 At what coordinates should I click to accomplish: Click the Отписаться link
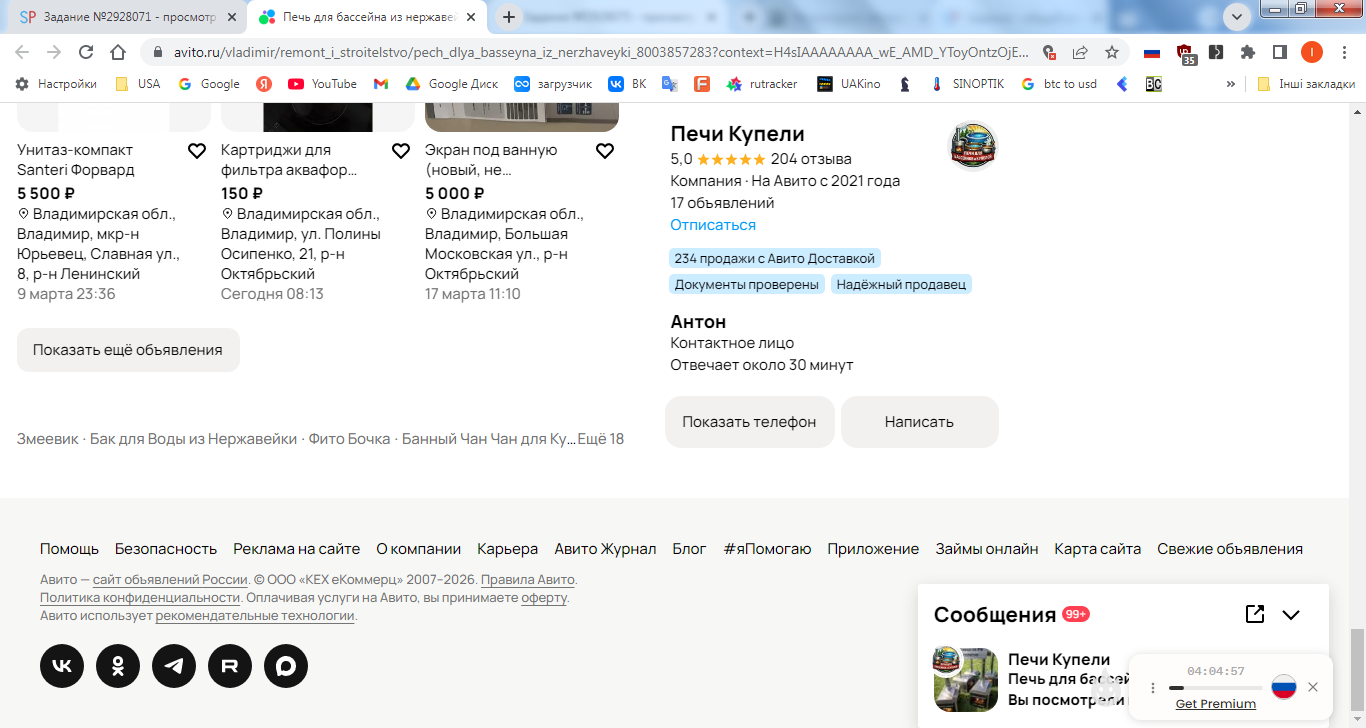pos(713,225)
